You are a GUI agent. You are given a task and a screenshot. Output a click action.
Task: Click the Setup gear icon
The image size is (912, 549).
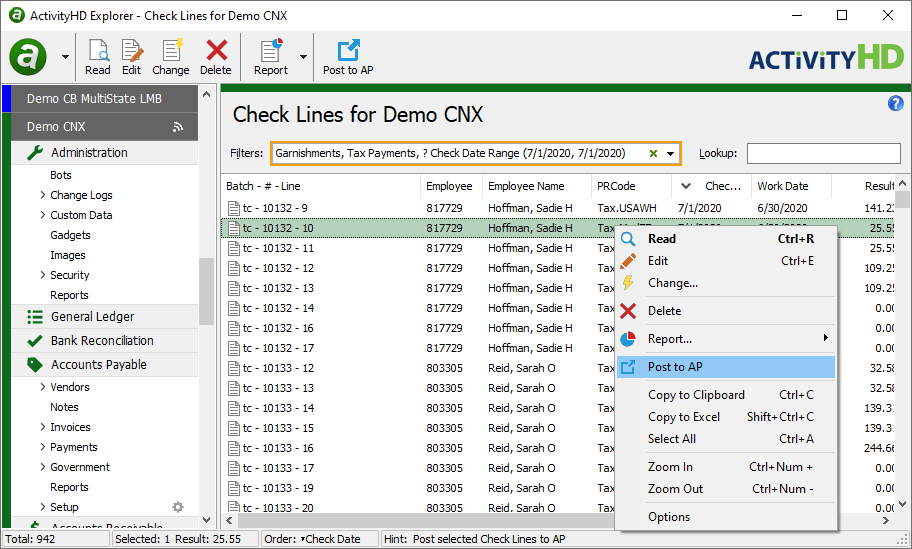tap(178, 507)
